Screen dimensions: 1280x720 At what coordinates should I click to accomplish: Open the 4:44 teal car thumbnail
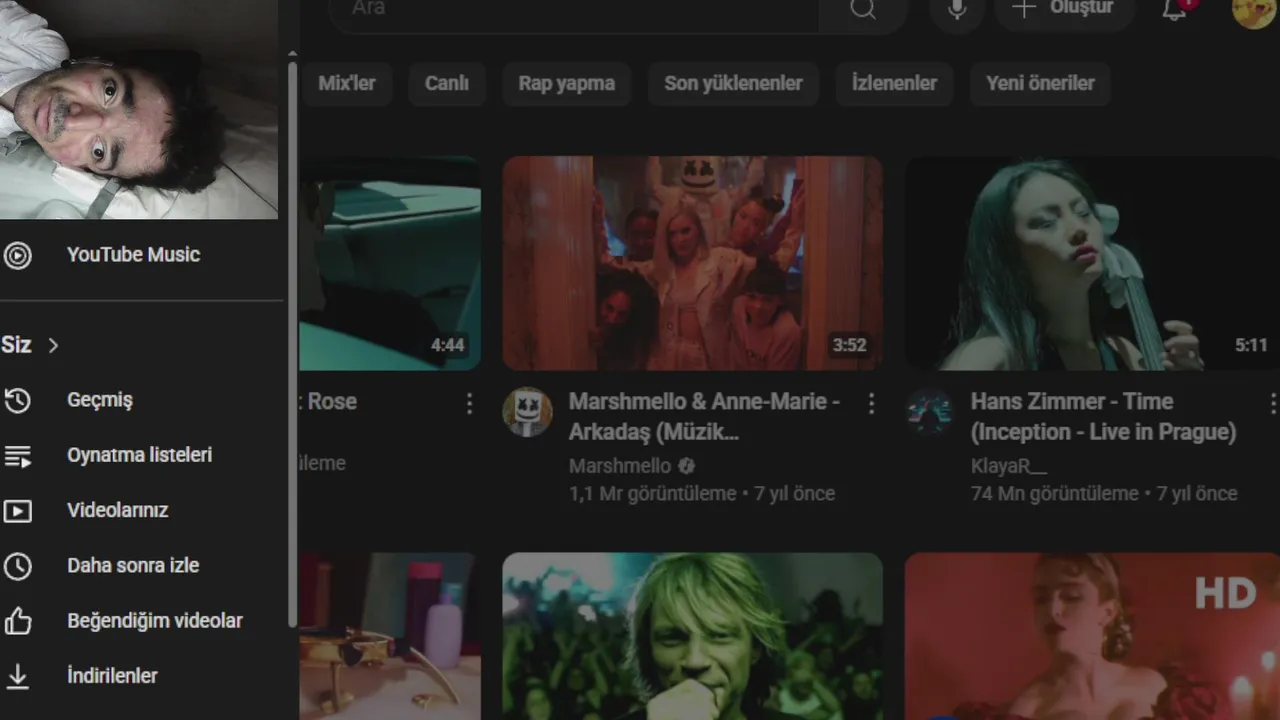coord(390,263)
